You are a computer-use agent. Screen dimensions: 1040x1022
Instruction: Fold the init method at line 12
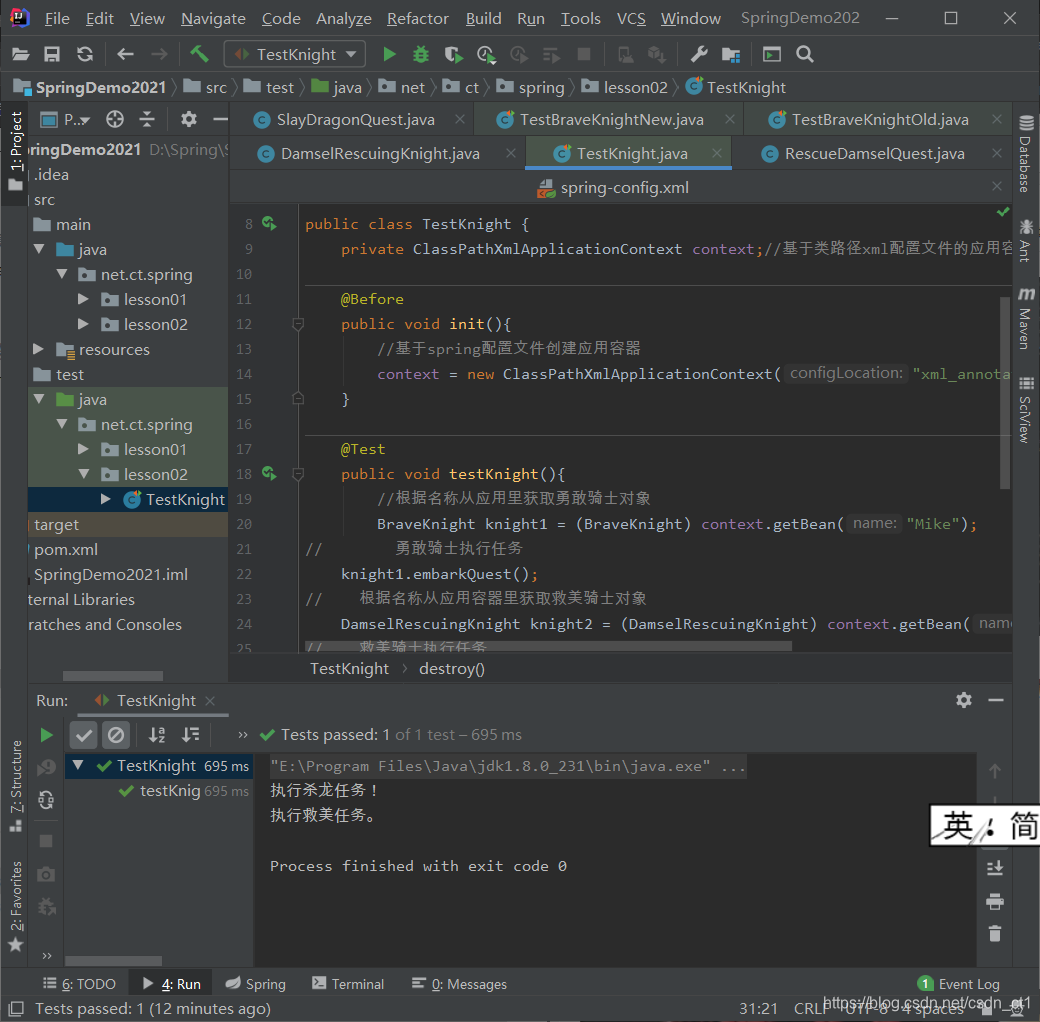(x=298, y=324)
